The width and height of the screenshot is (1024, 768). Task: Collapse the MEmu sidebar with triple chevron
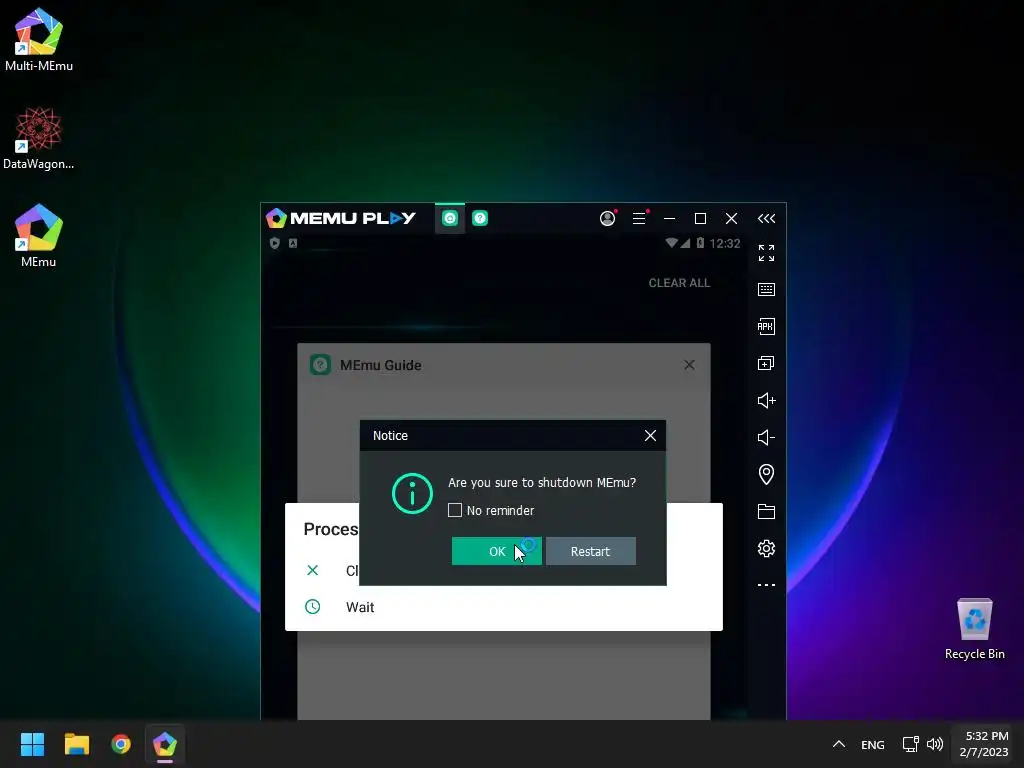(767, 218)
